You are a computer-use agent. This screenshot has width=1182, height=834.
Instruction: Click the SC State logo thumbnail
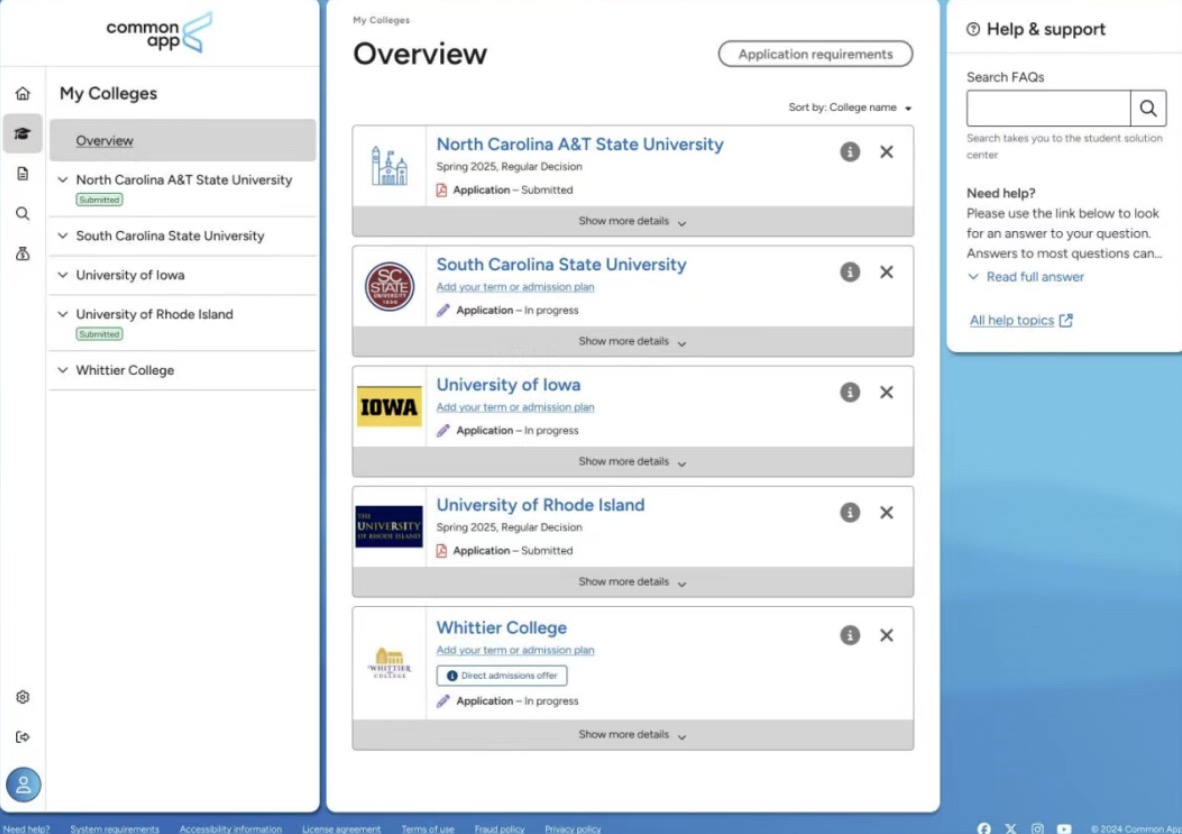point(389,287)
